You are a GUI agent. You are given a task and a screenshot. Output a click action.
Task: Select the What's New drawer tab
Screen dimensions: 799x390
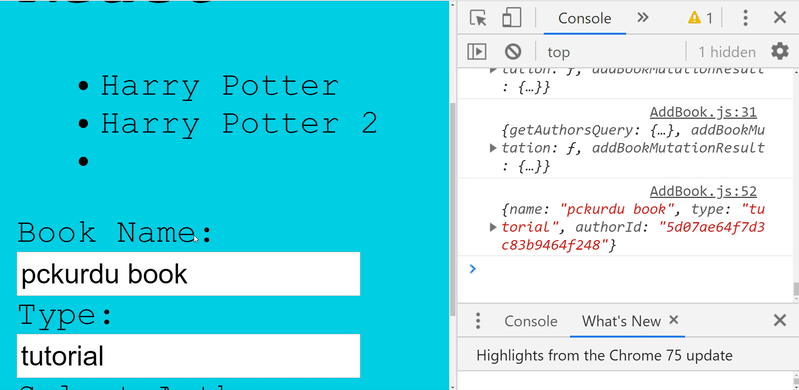coord(621,321)
